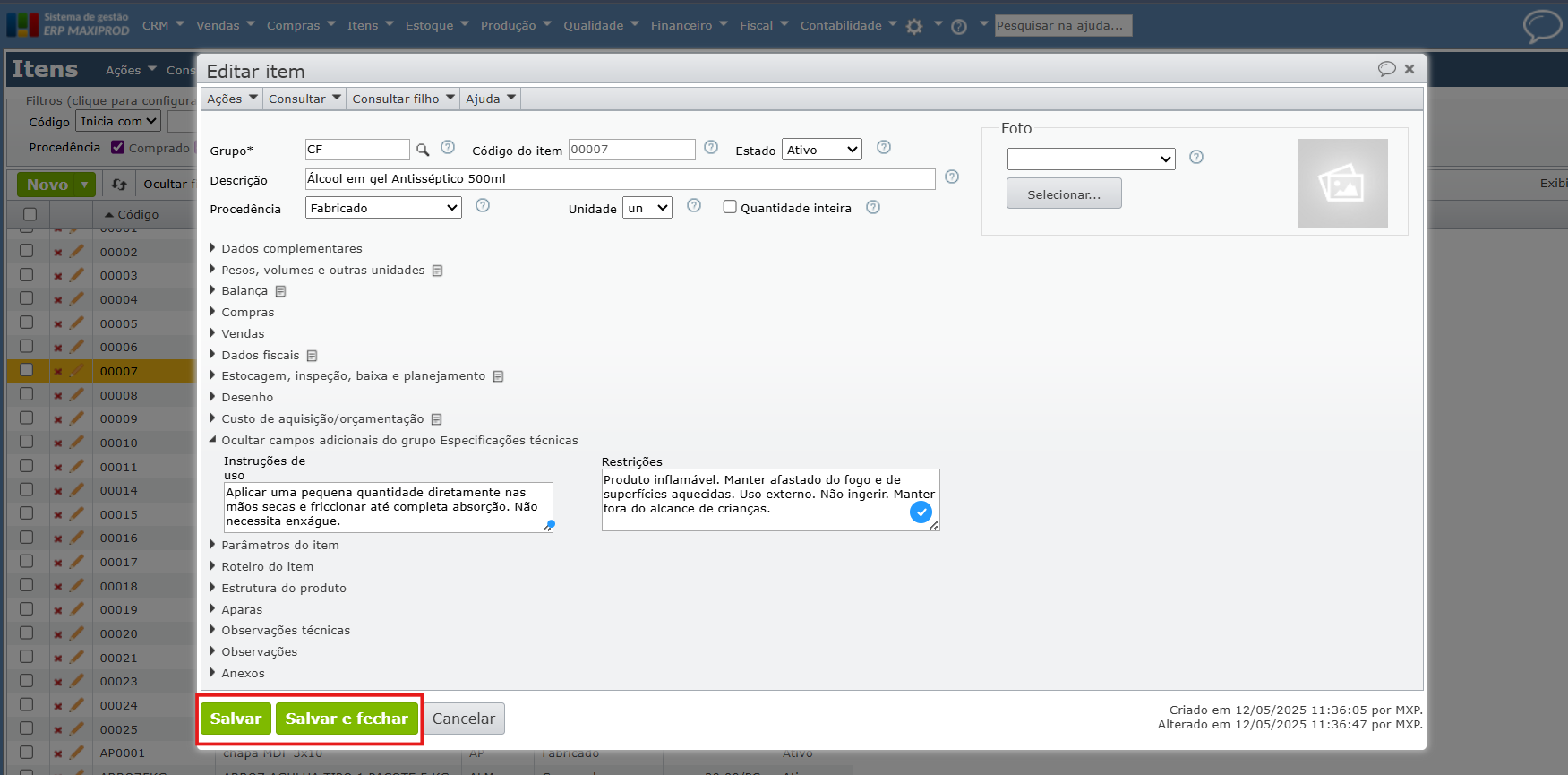The width and height of the screenshot is (1568, 775).
Task: Click the Instruções de uso text area
Action: 389,507
